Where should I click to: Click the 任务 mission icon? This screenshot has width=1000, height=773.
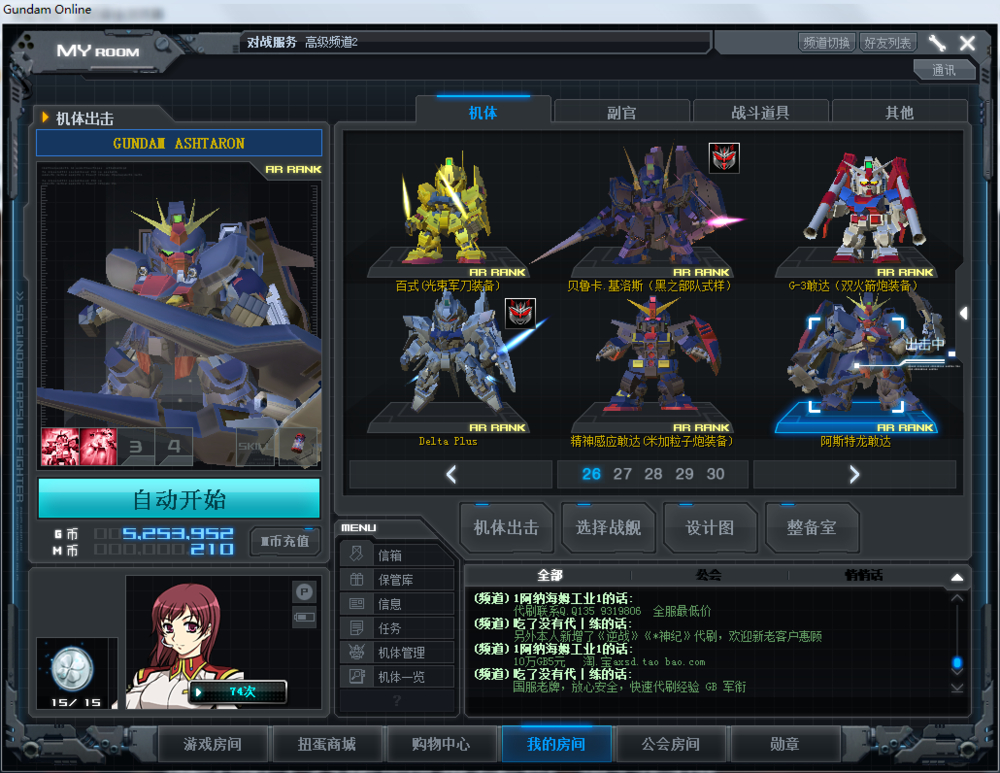coord(357,628)
